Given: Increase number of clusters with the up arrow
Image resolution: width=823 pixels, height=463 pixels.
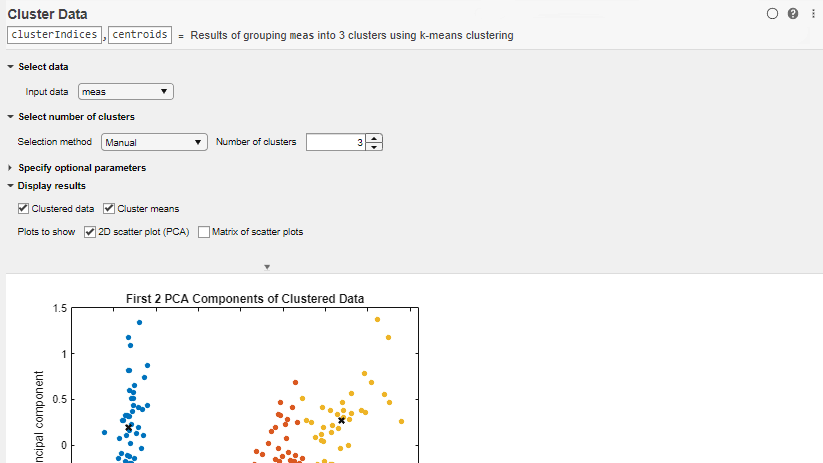Looking at the screenshot, I should click(x=375, y=138).
